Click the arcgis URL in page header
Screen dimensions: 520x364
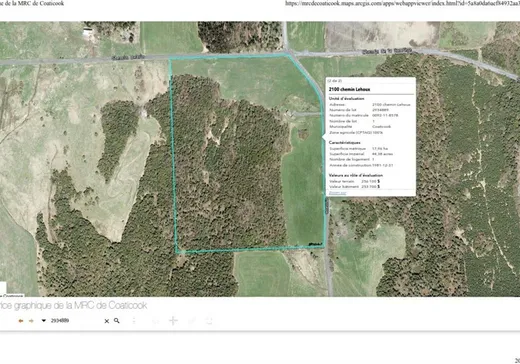pyautogui.click(x=402, y=3)
